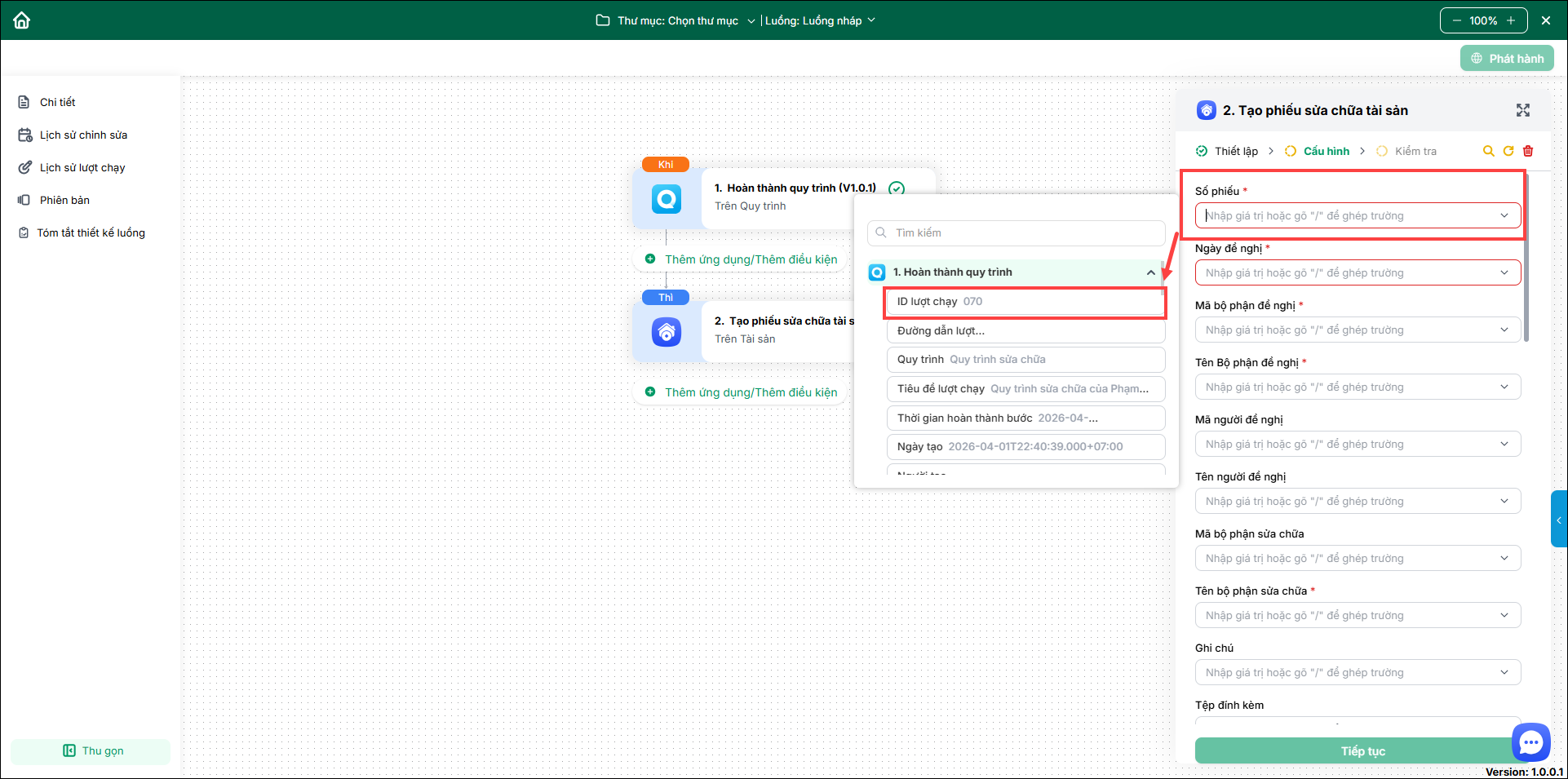Click the zoom out minus icon
The height and width of the screenshot is (779, 1568).
point(1456,20)
